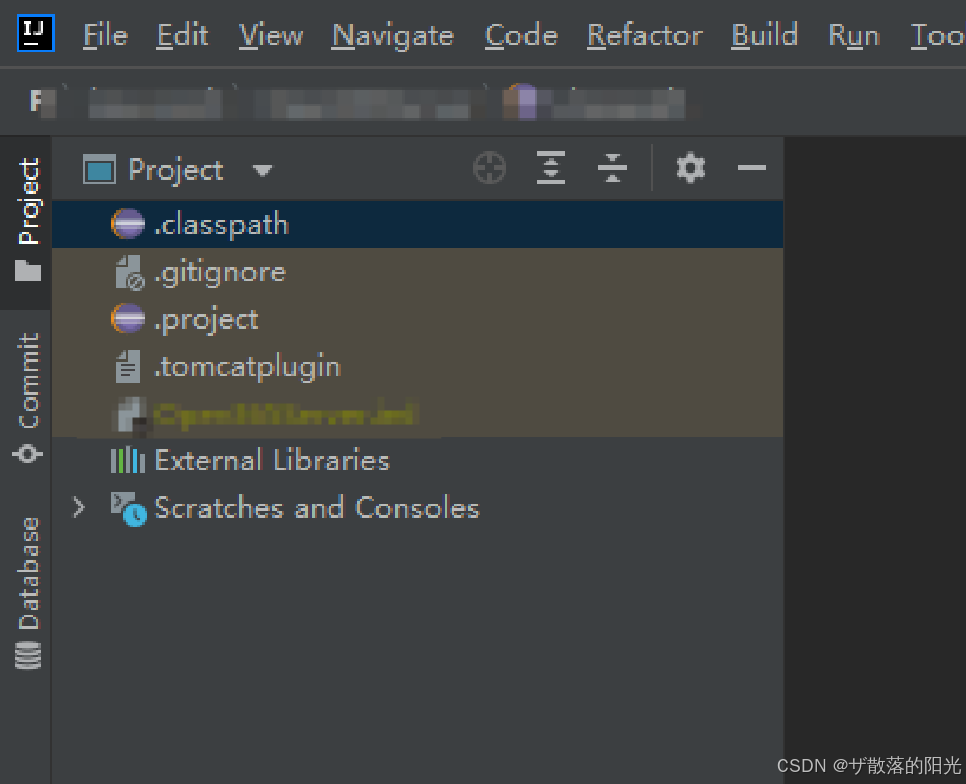This screenshot has width=966, height=784.
Task: Click the Select Opened File crosshair icon
Action: 489,168
